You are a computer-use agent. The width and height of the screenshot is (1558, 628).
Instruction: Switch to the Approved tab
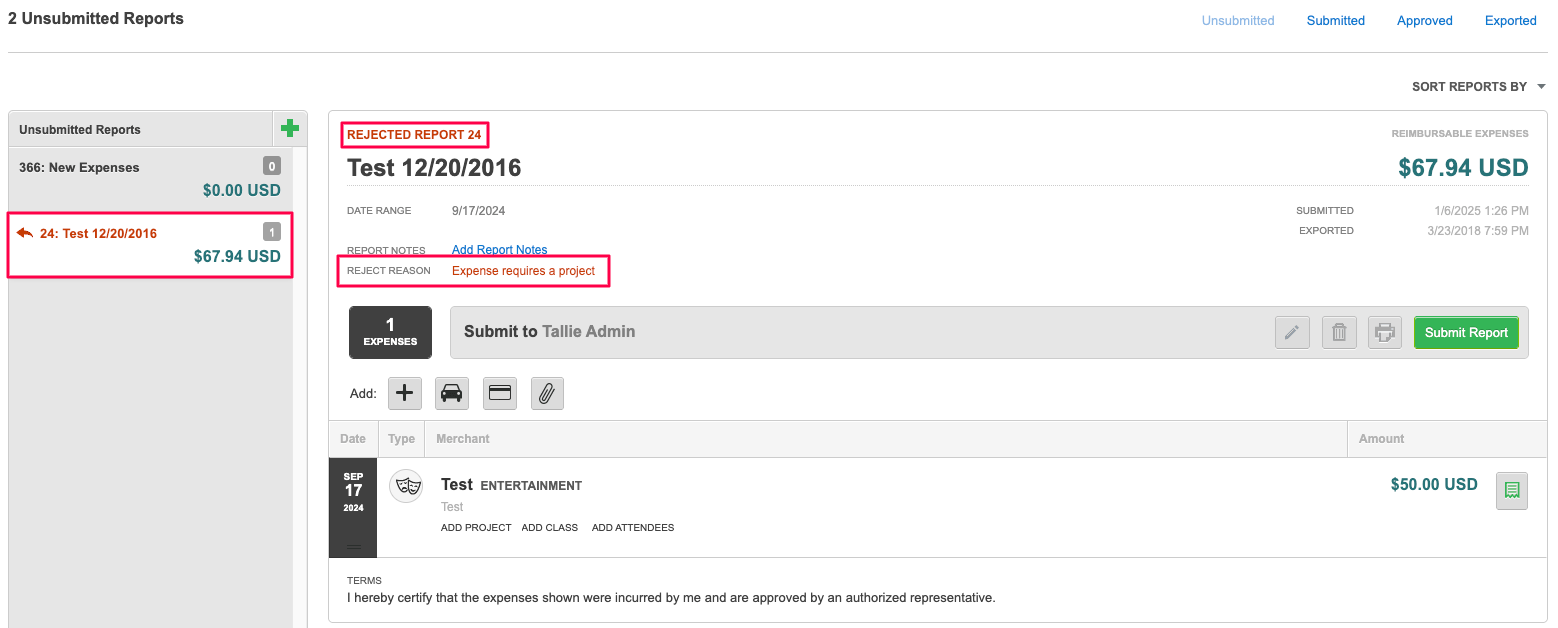coord(1424,20)
